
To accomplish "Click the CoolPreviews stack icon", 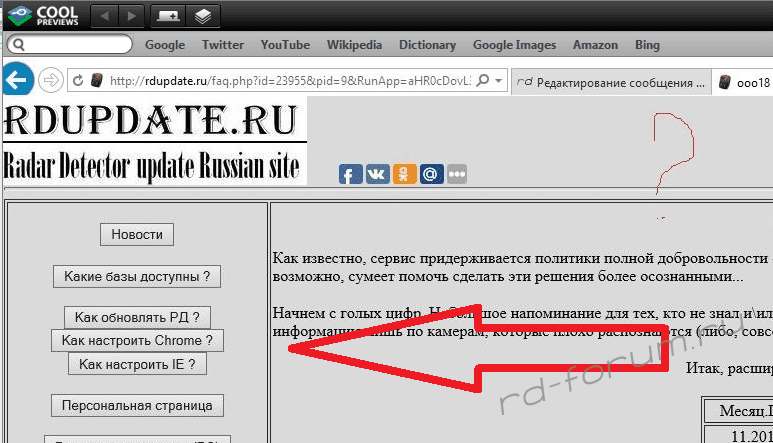I will (203, 16).
